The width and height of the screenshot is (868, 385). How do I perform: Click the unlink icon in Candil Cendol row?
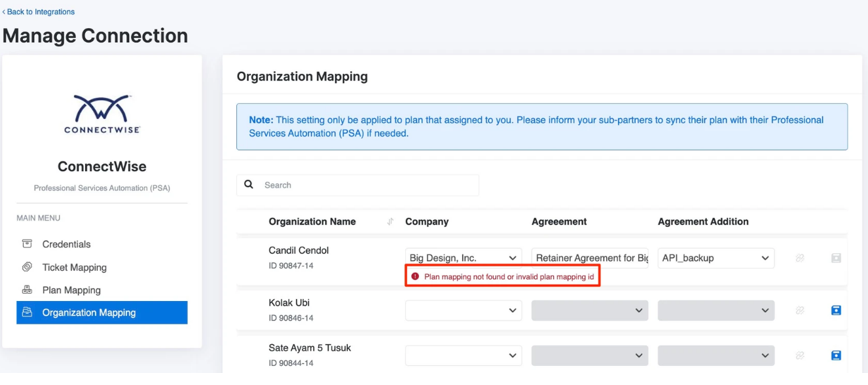point(799,258)
